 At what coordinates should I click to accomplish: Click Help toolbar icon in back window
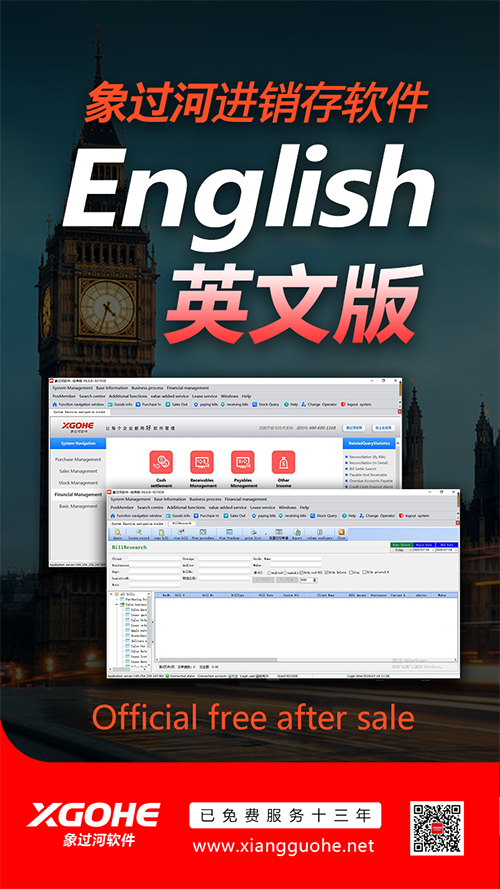pyautogui.click(x=286, y=404)
